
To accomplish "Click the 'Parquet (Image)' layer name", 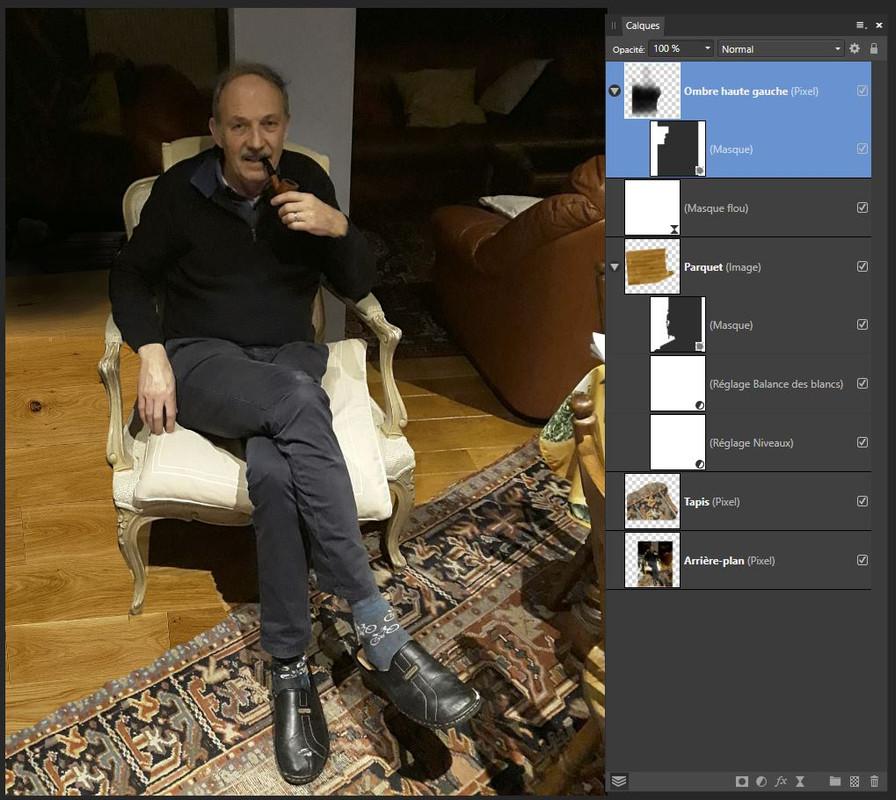I will [722, 267].
